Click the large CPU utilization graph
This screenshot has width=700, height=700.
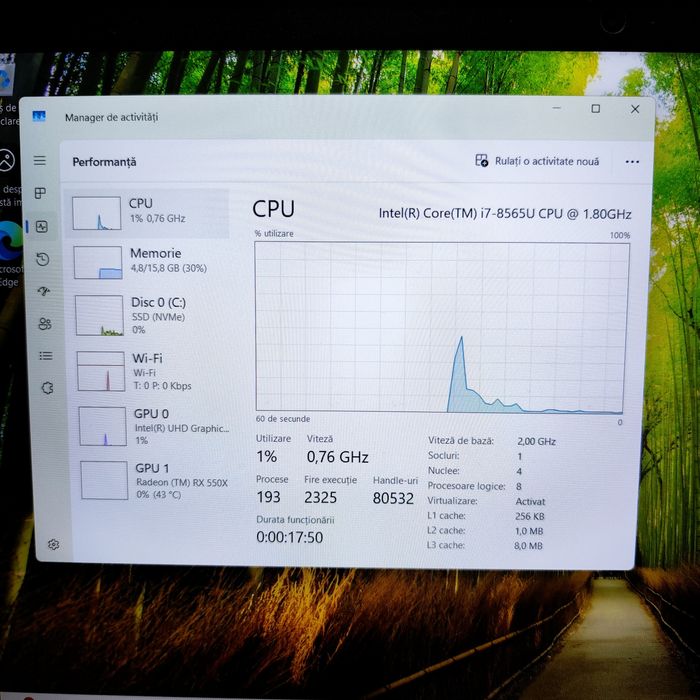(442, 327)
